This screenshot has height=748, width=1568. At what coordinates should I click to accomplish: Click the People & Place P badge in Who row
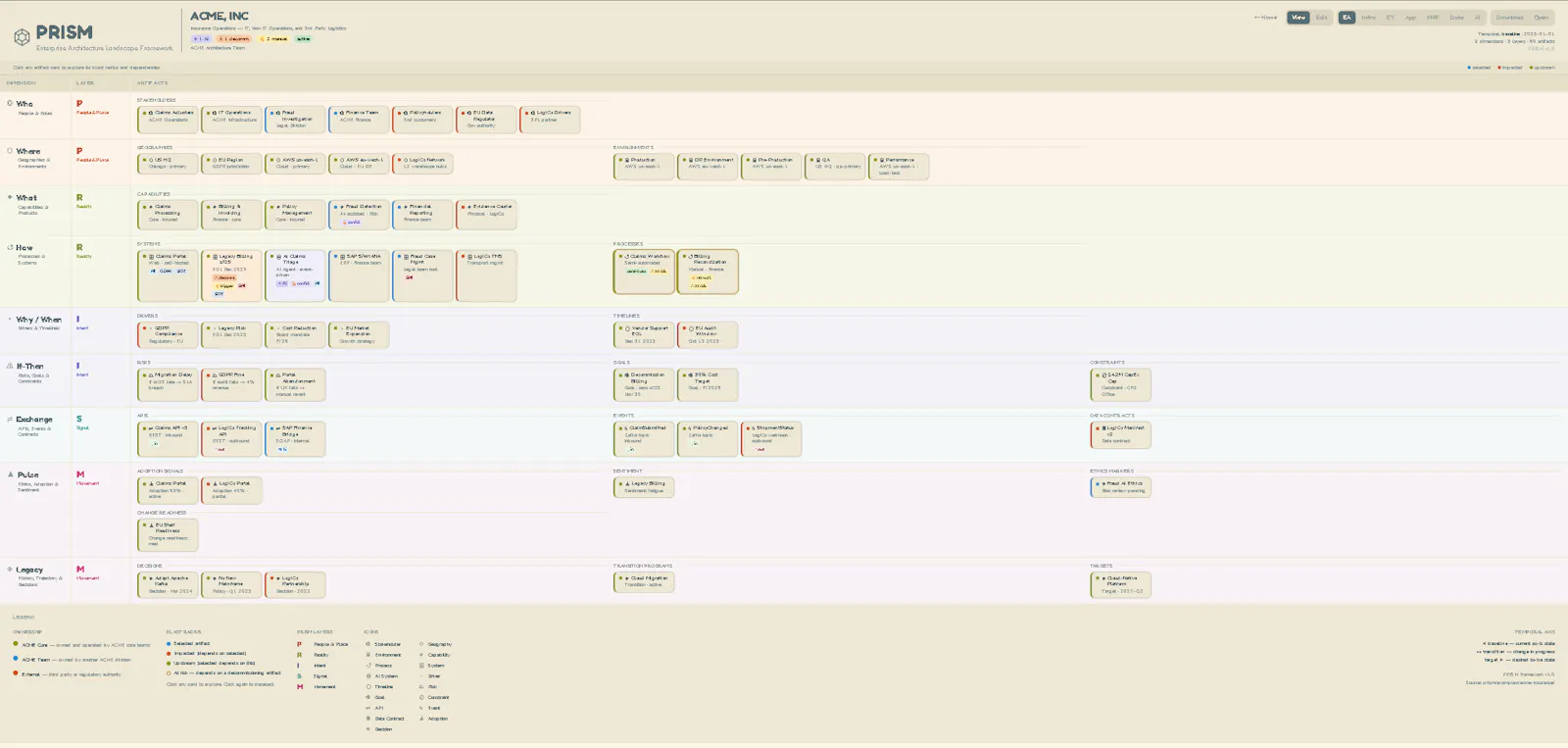point(79,103)
